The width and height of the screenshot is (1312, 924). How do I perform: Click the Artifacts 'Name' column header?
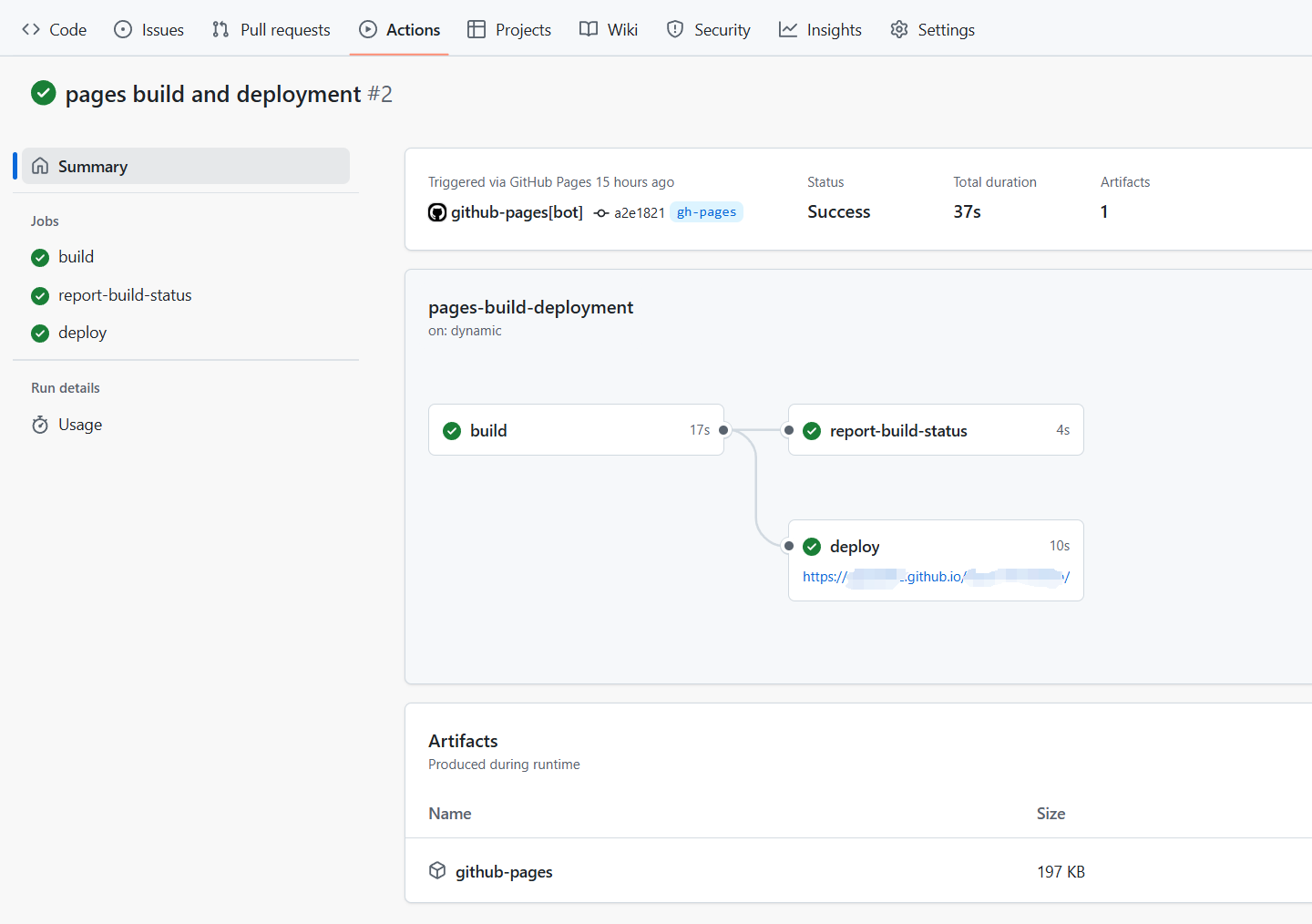(450, 814)
